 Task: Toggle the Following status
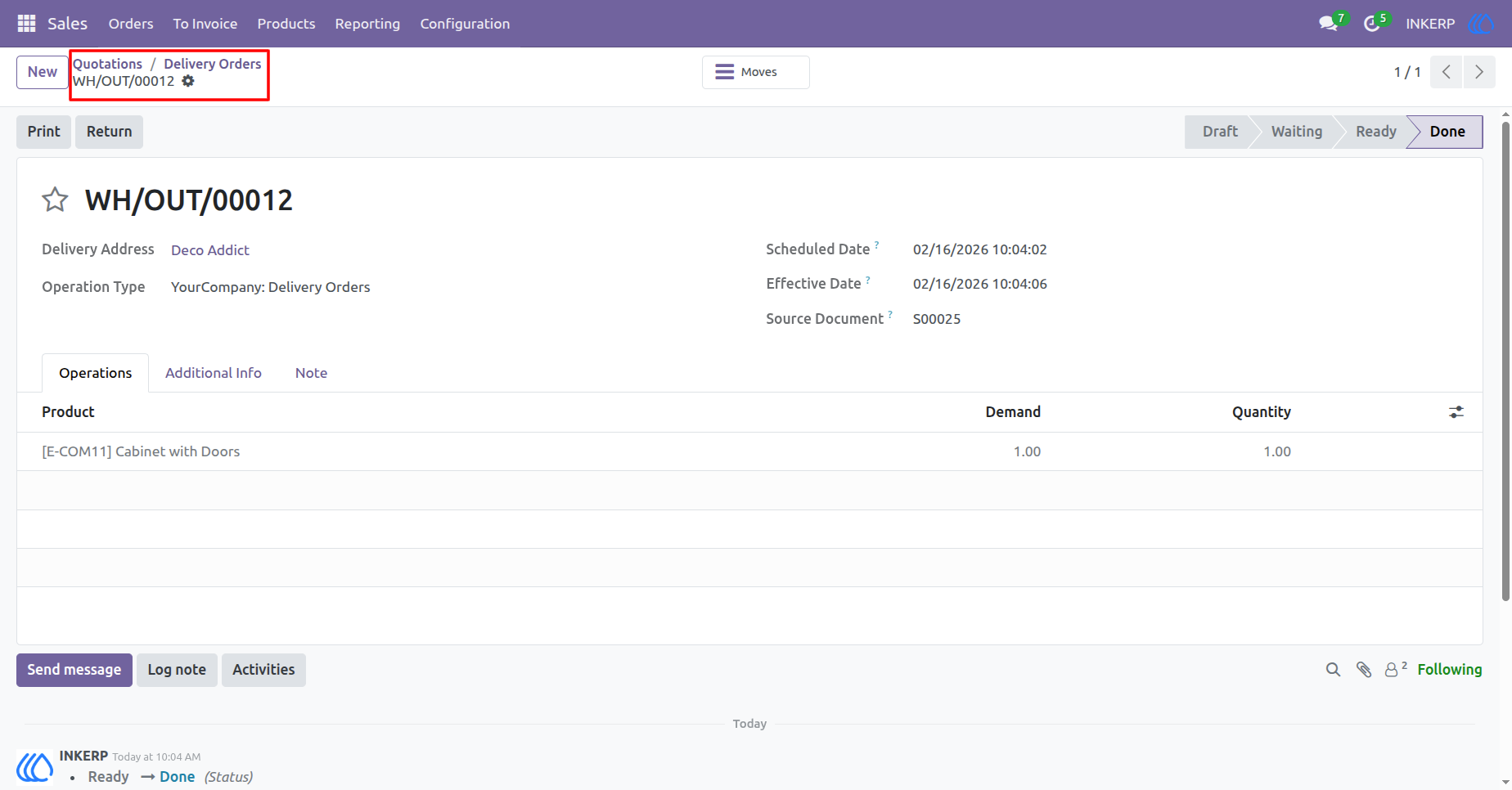pyautogui.click(x=1450, y=670)
